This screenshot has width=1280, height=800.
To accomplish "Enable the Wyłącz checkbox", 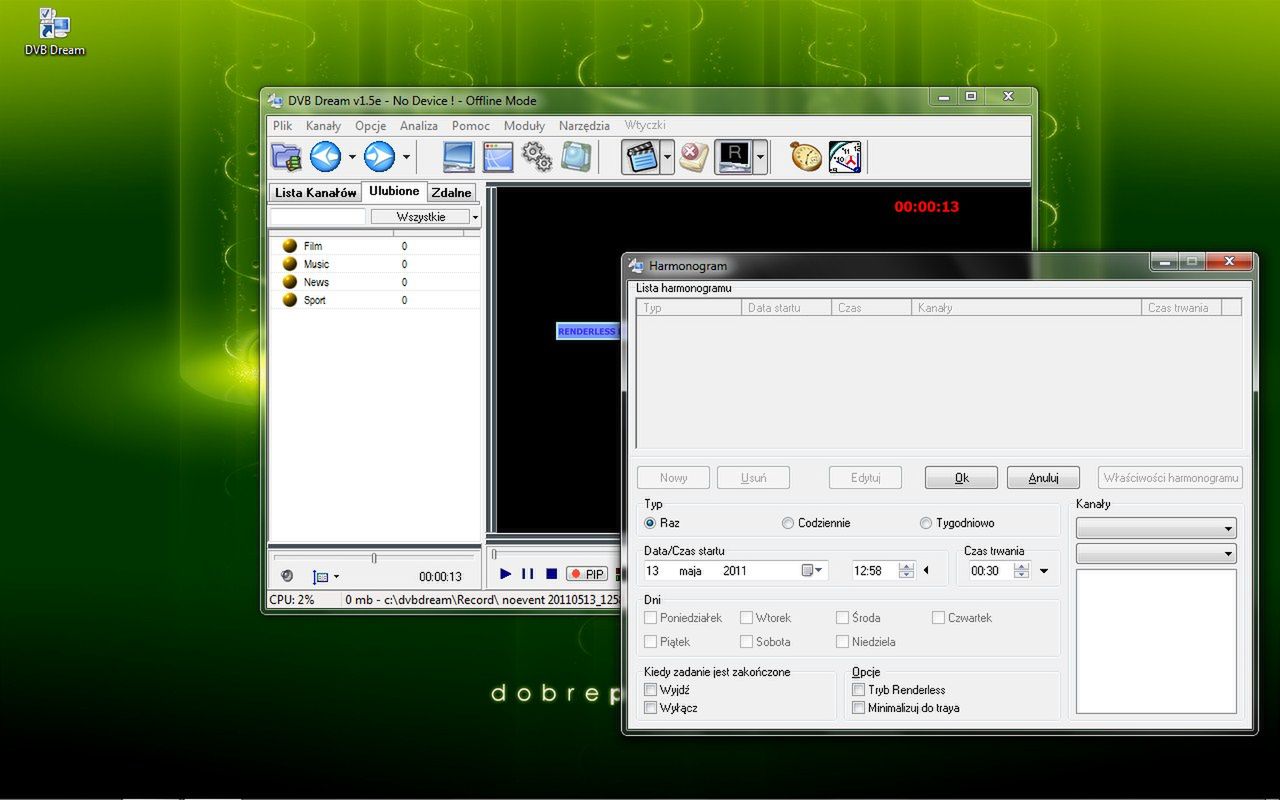I will click(651, 708).
